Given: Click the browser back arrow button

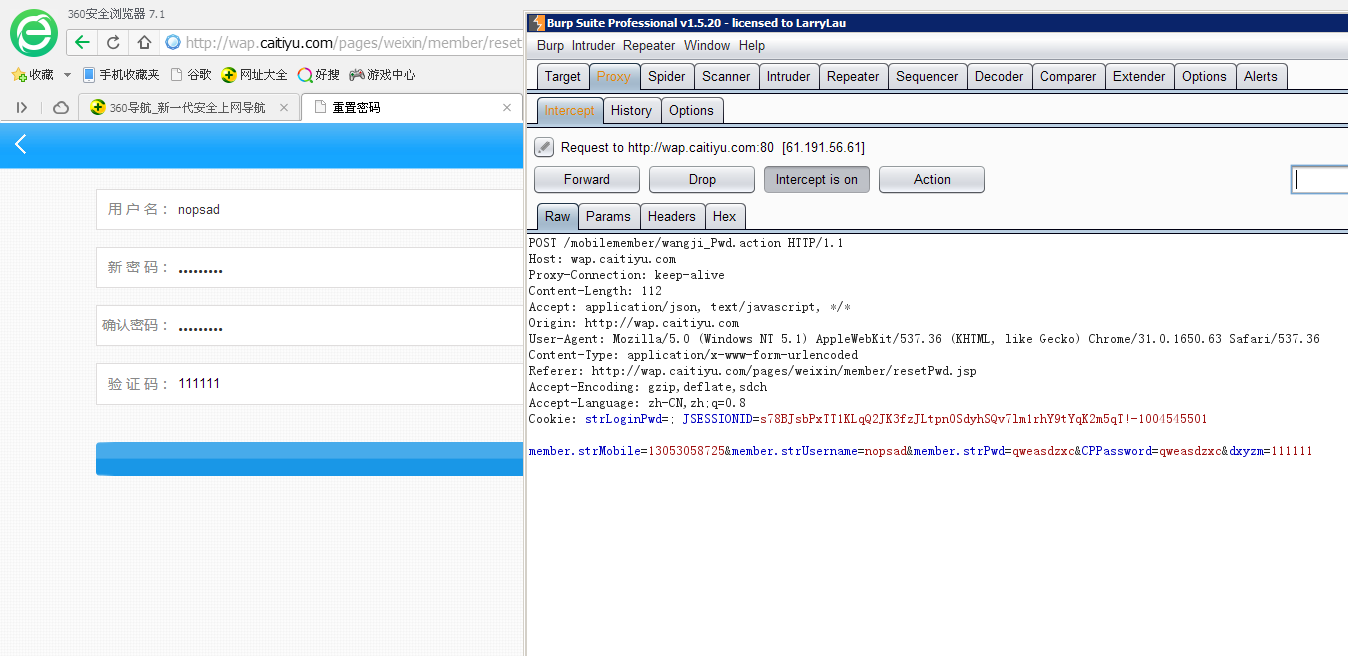Looking at the screenshot, I should click(83, 42).
